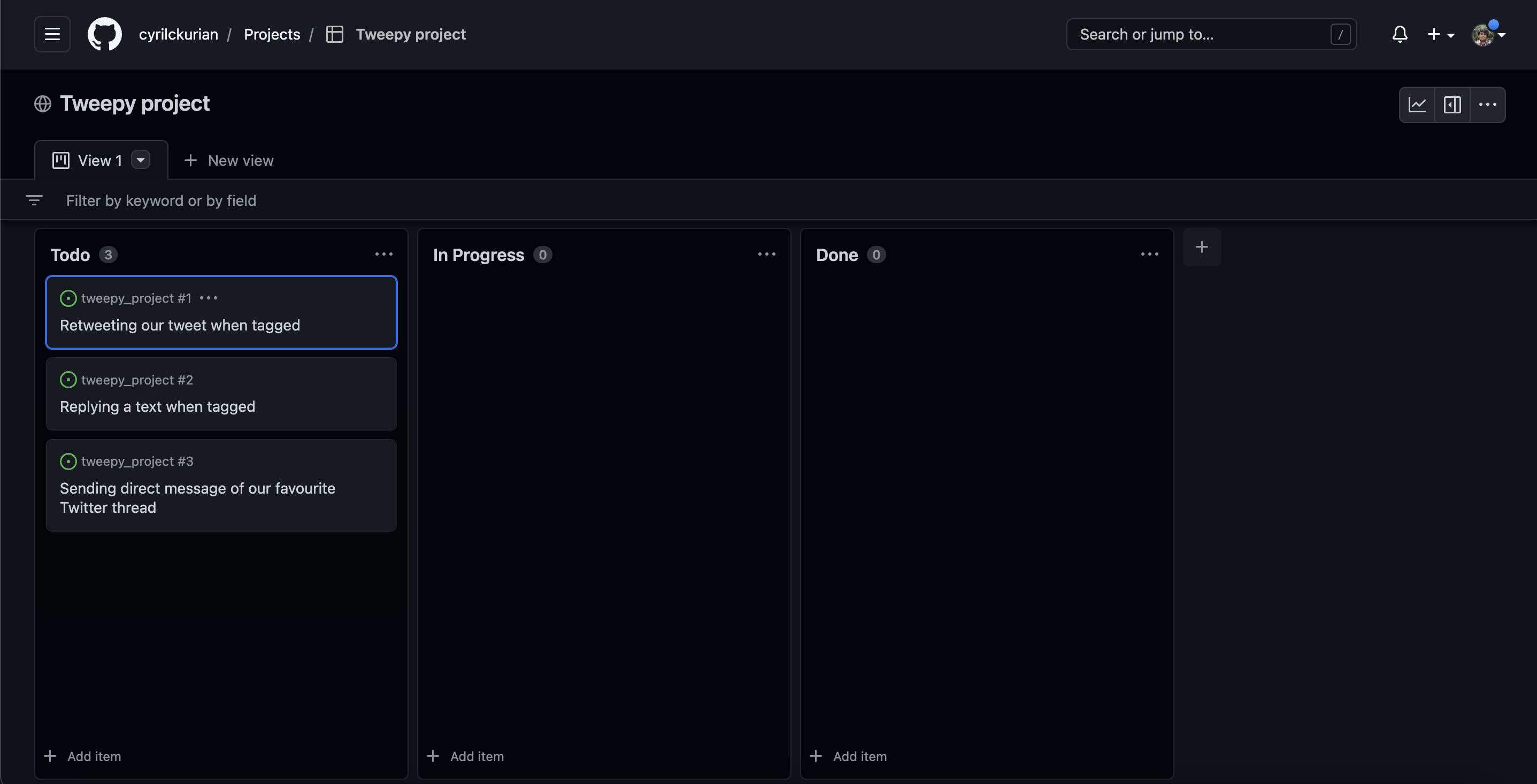This screenshot has width=1537, height=784.
Task: Open the Done column options menu
Action: (x=1149, y=253)
